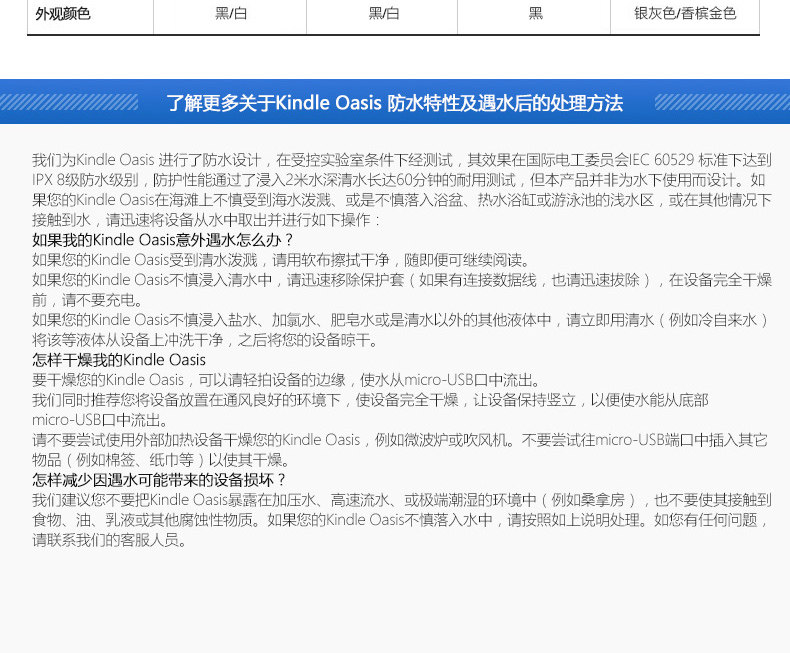The height and width of the screenshot is (653, 790).
Task: Click the line starting '接触到水，请迅速将设备从水中取出'
Action: [206, 220]
